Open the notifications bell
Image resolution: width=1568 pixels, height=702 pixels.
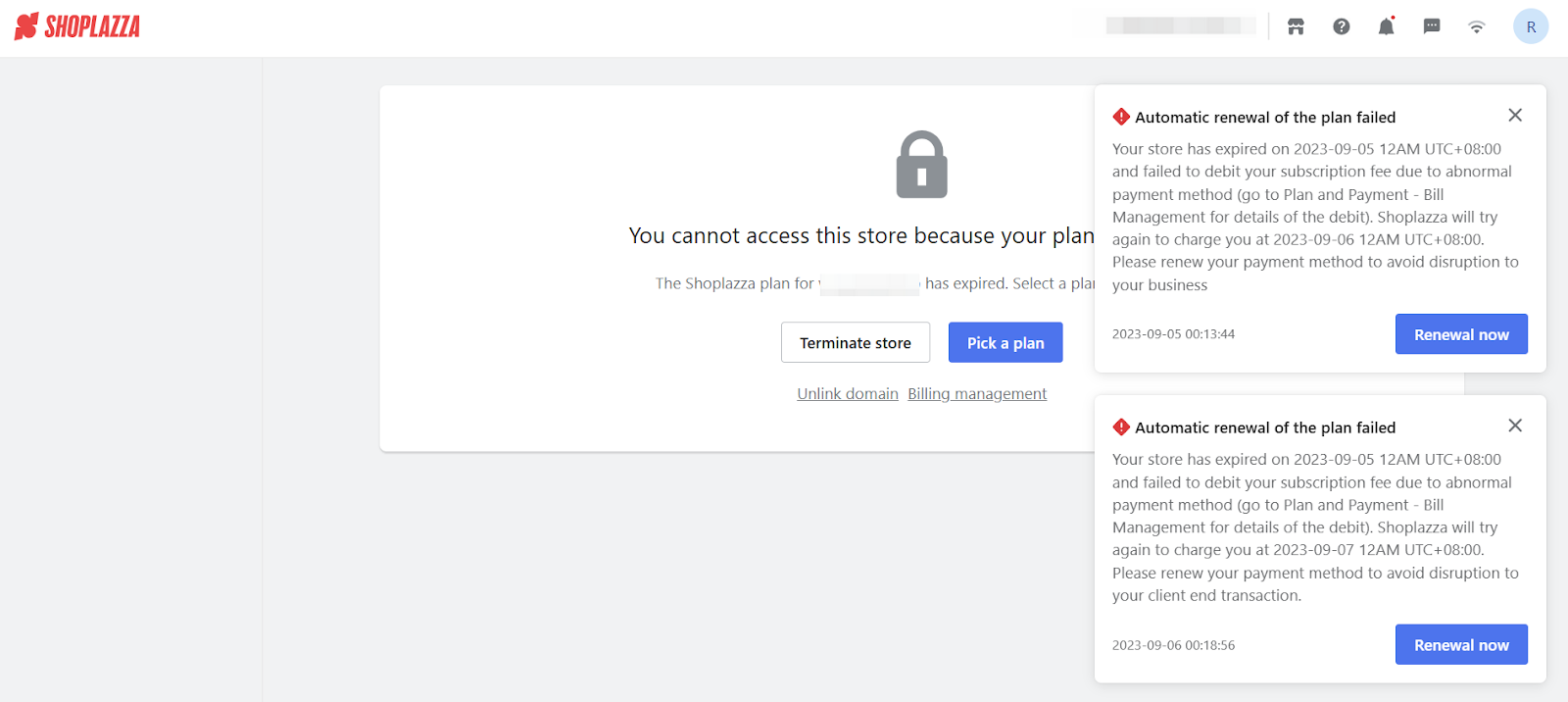[x=1387, y=26]
